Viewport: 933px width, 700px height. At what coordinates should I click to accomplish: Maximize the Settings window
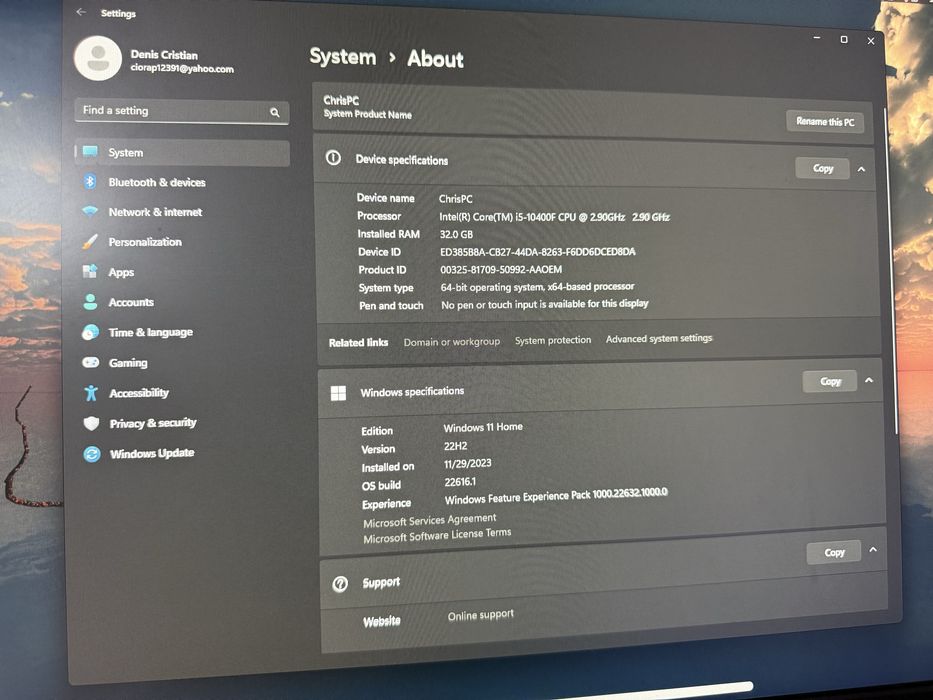coord(844,39)
